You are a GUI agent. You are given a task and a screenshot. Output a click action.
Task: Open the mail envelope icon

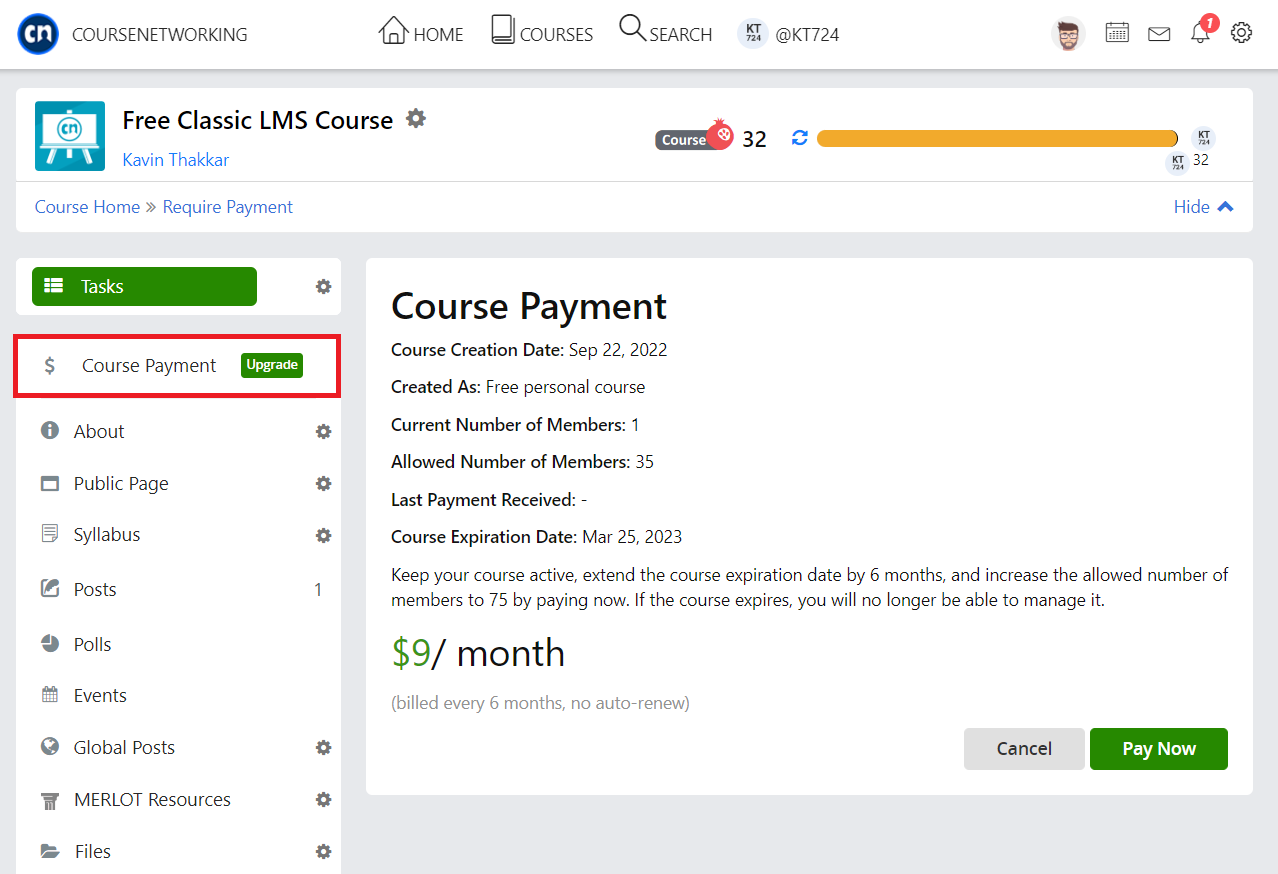pyautogui.click(x=1159, y=34)
